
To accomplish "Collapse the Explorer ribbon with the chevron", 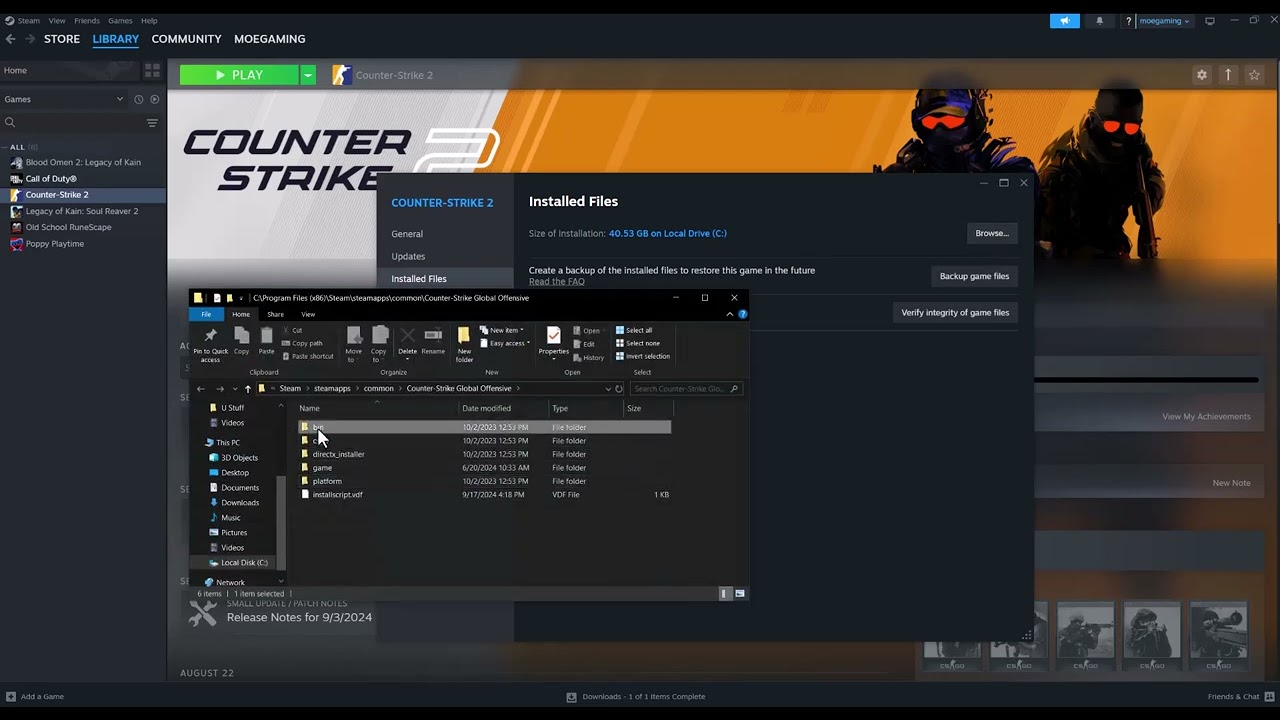I will pos(730,314).
